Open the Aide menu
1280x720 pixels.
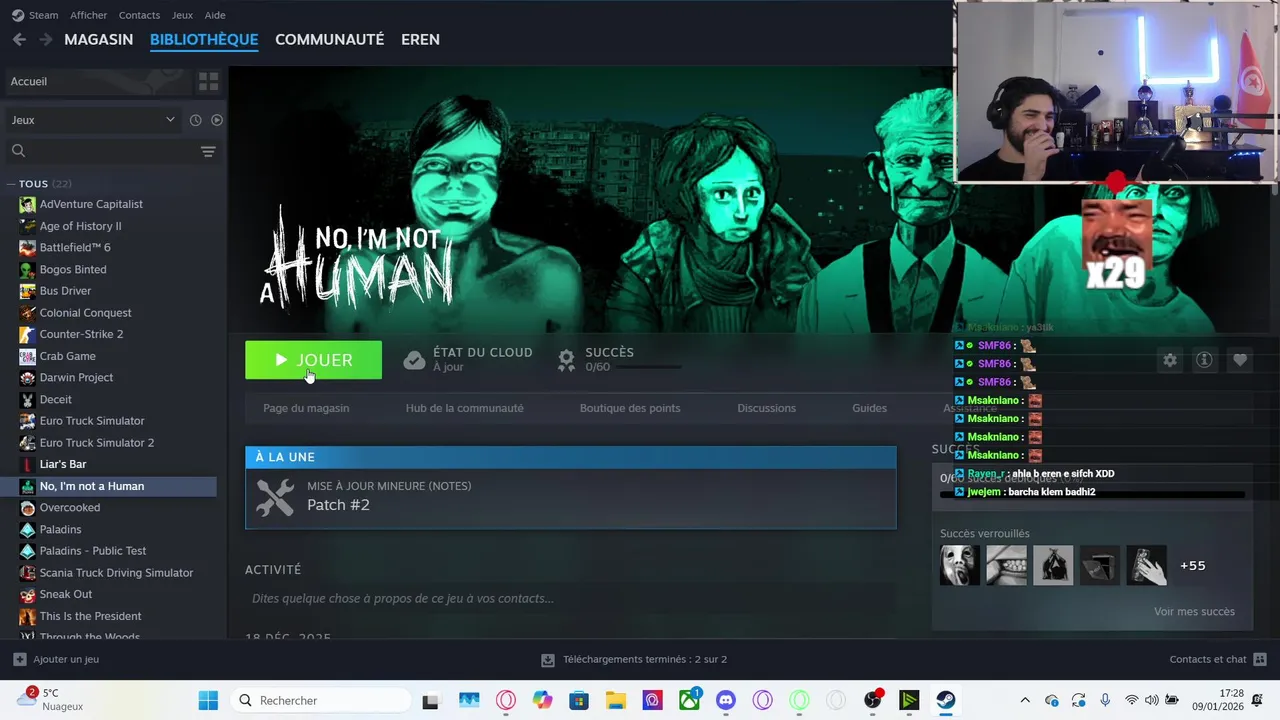pos(215,15)
